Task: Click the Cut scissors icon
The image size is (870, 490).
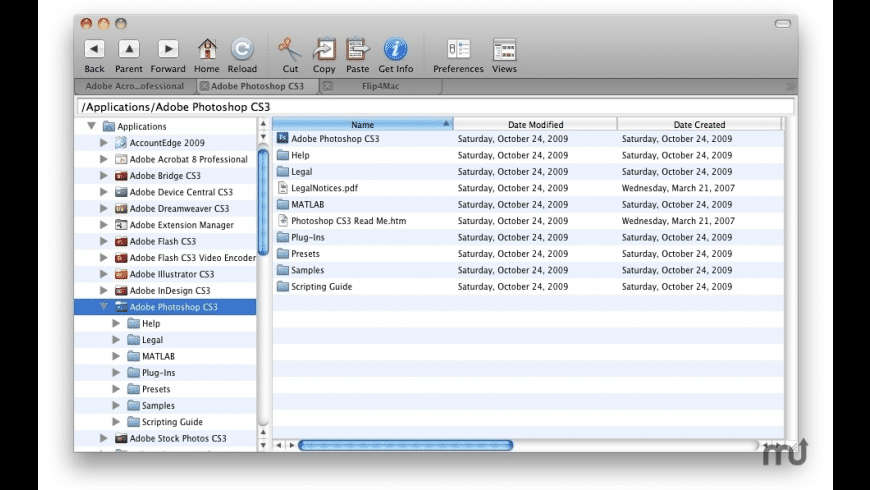Action: coord(290,49)
